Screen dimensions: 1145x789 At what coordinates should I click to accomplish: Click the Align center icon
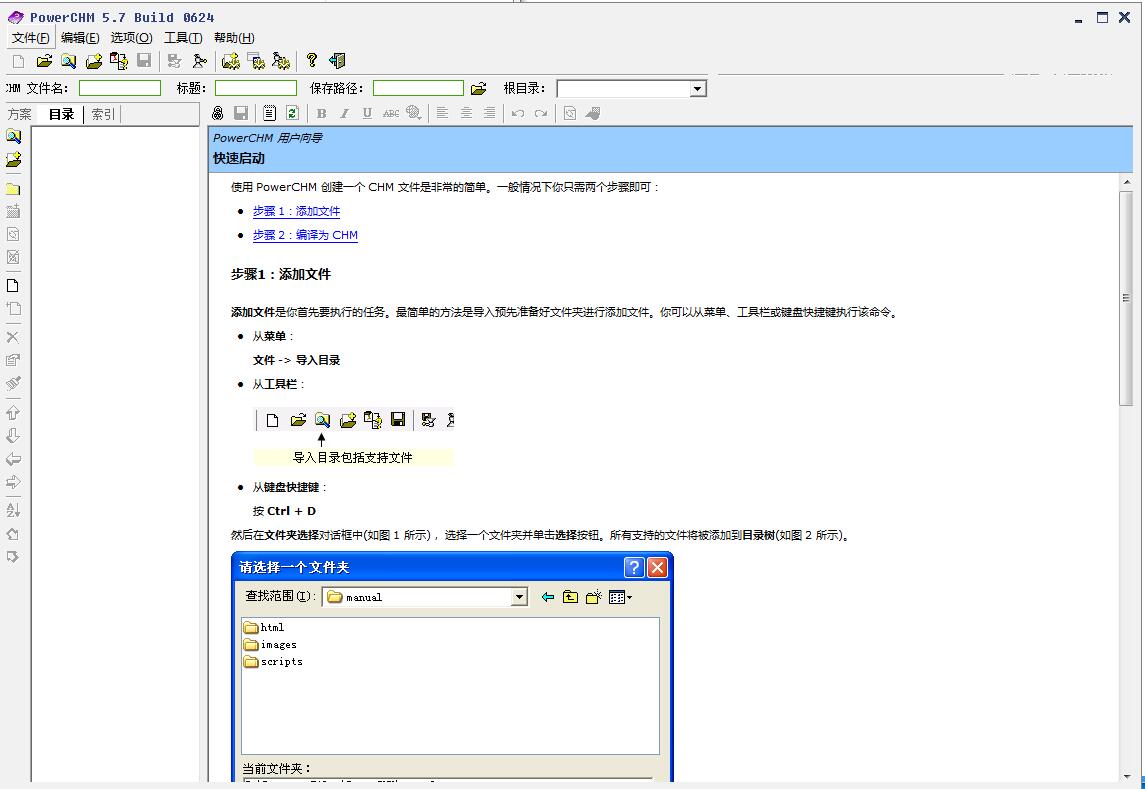[466, 113]
